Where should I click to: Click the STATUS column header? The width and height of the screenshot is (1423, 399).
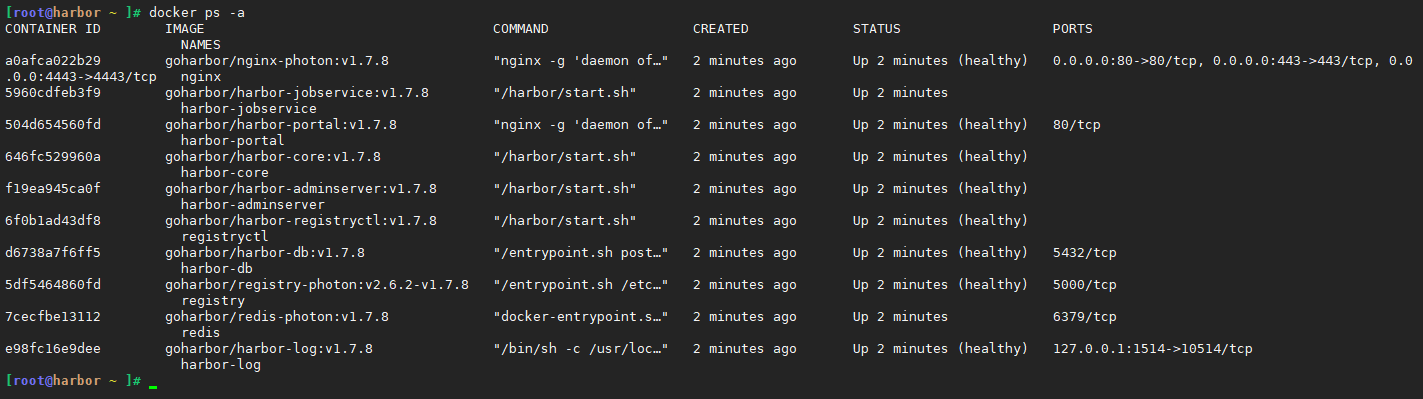pyautogui.click(x=877, y=29)
